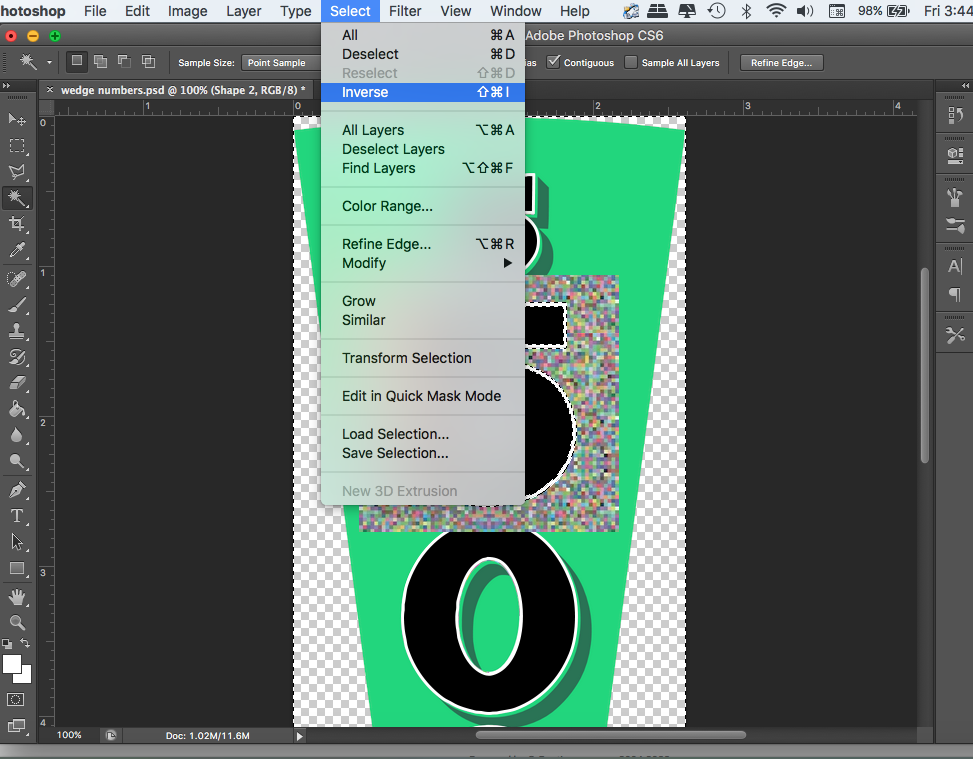Close the wedge numbers.psd tab
973x759 pixels.
50,90
